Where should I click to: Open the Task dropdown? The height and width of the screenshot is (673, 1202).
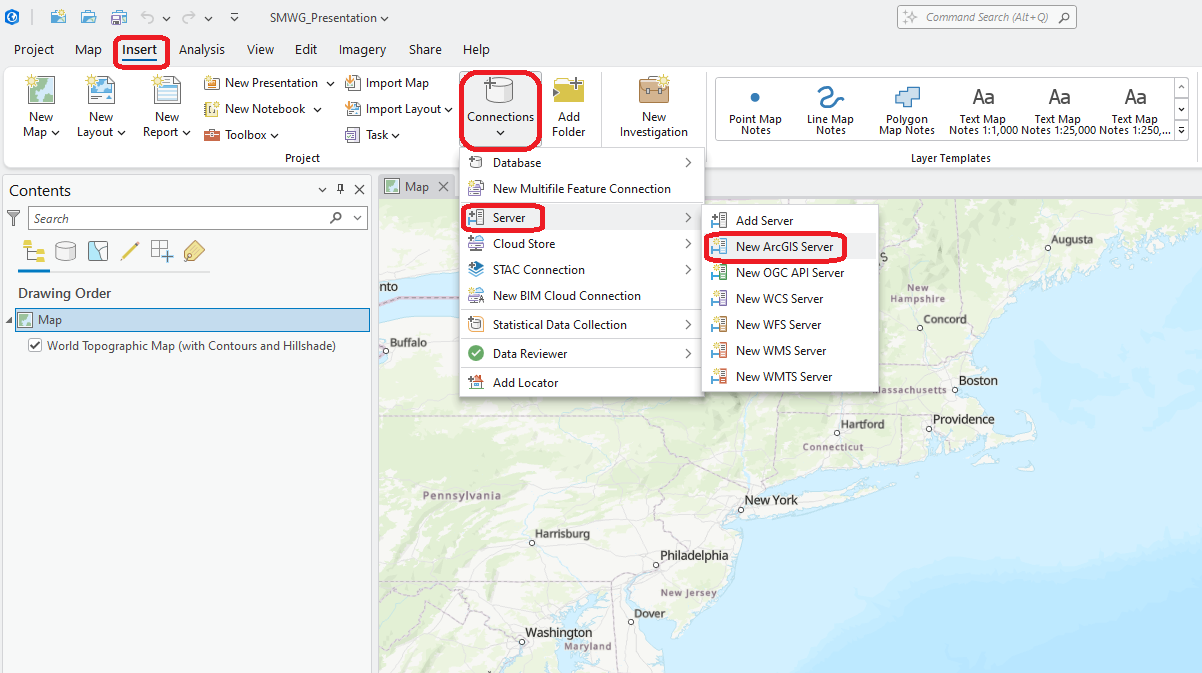coord(372,135)
